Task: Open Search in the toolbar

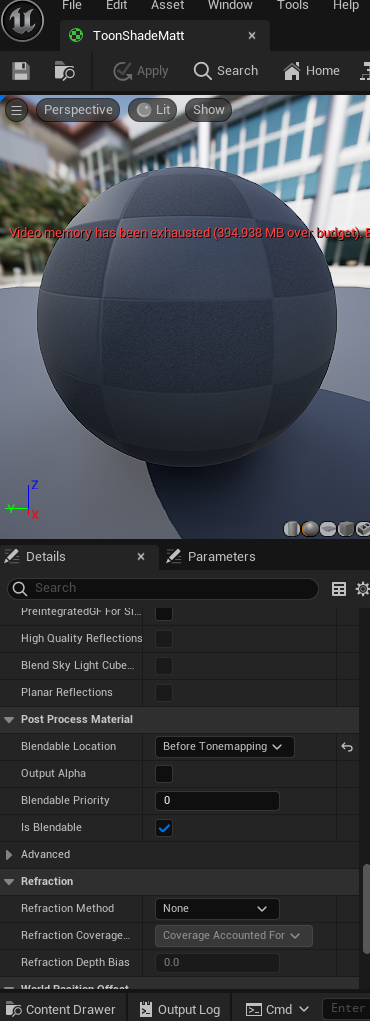Action: [x=226, y=71]
